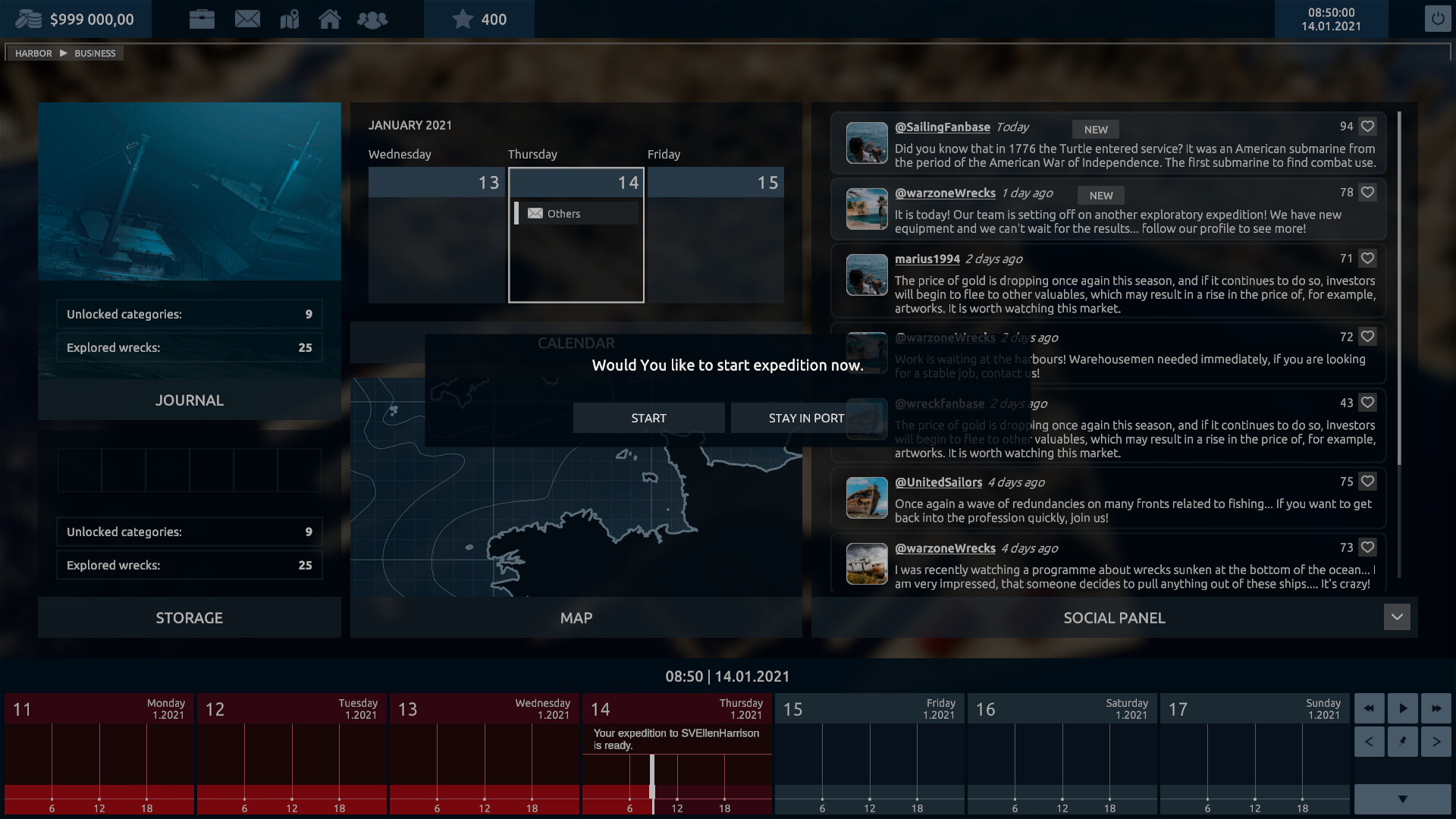The width and height of the screenshot is (1456, 819).
Task: Collapse the Social Panel with its chevron
Action: pyautogui.click(x=1397, y=617)
